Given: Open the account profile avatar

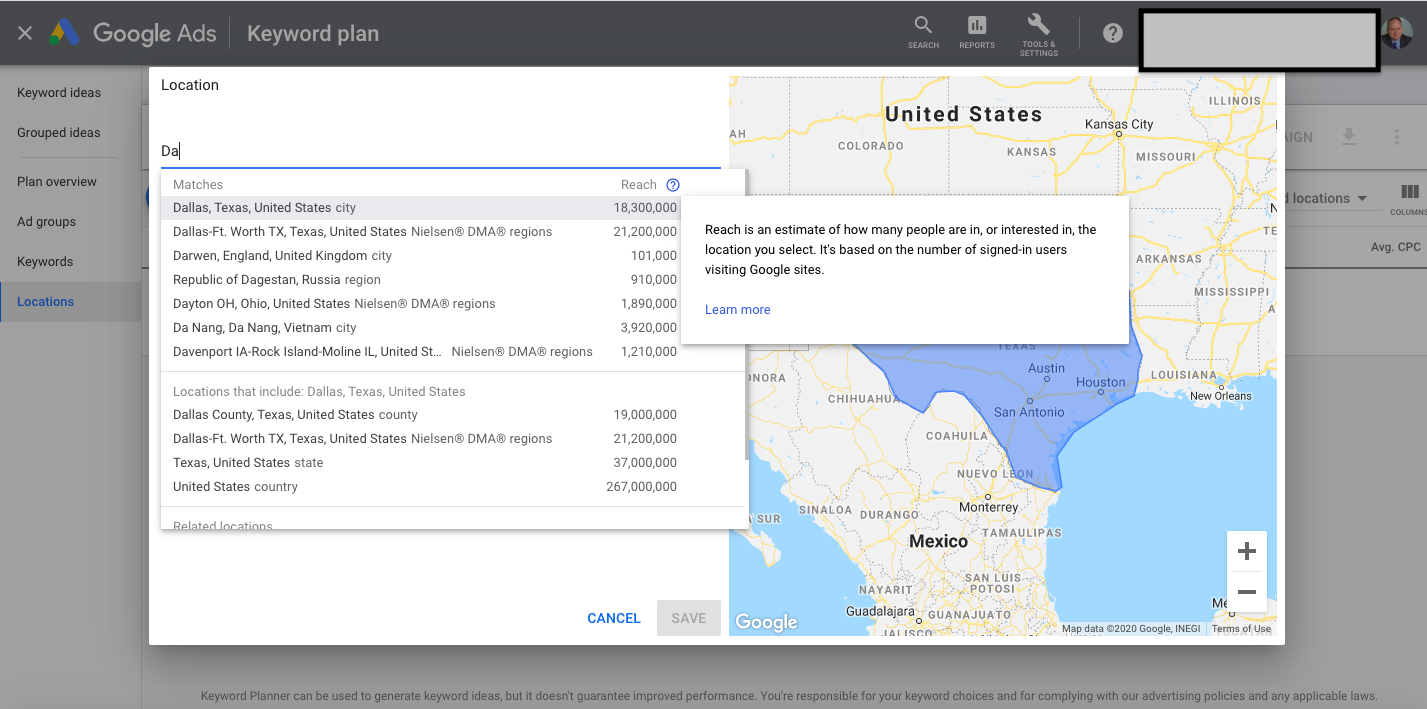Looking at the screenshot, I should click(x=1396, y=33).
